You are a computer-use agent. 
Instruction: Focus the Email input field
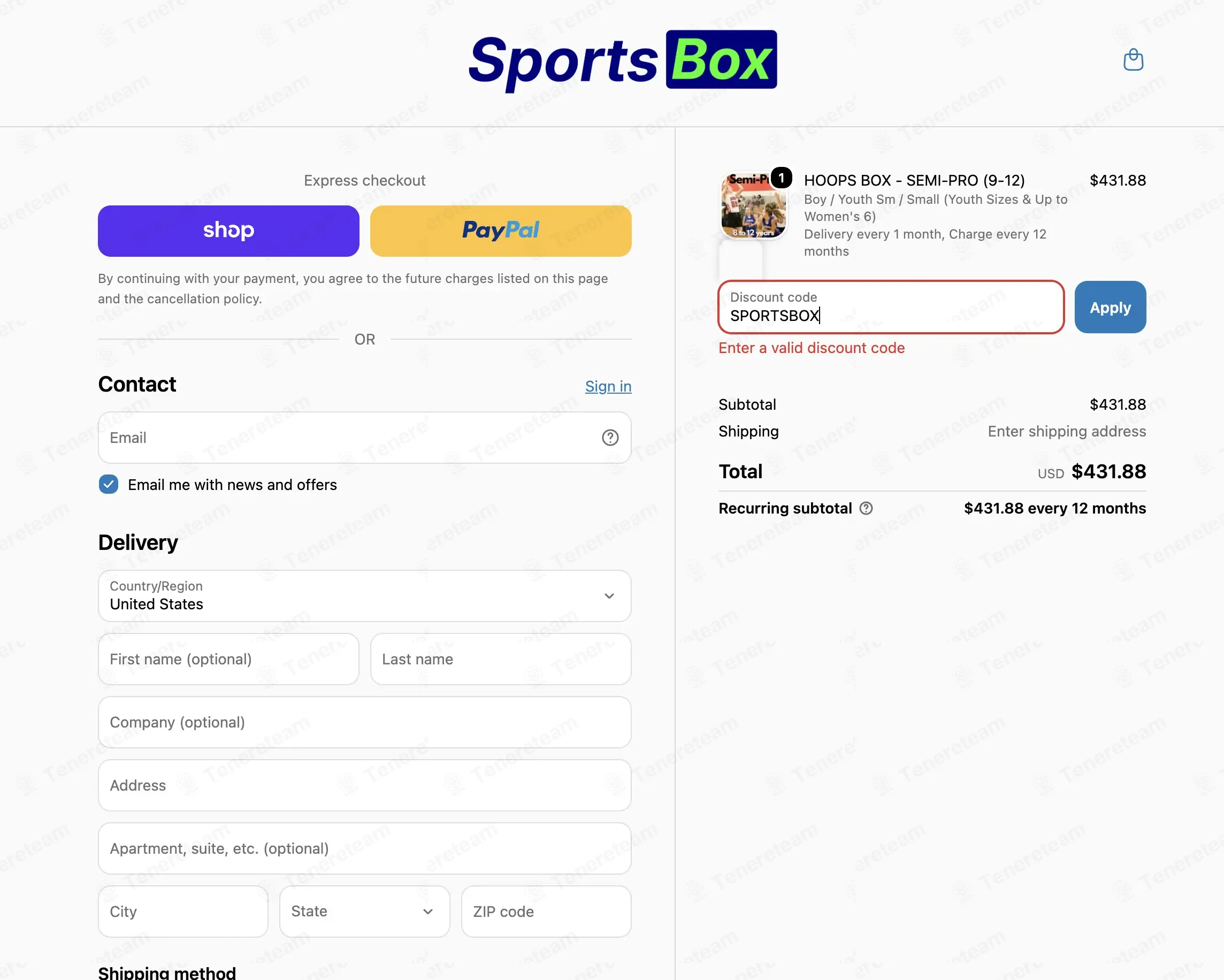(364, 438)
